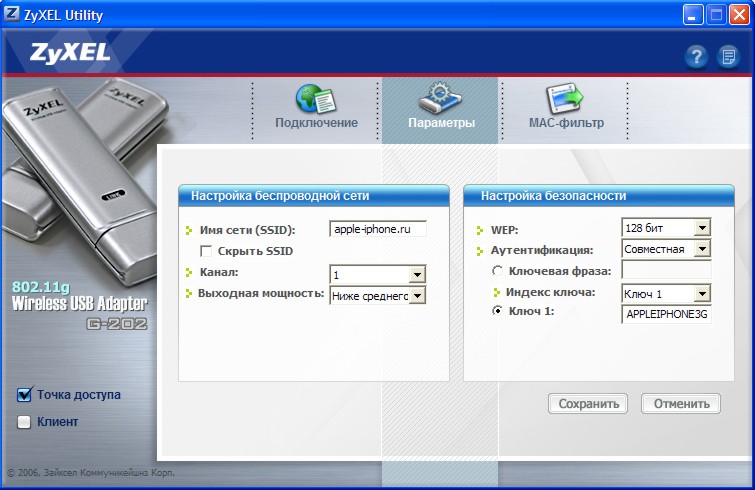Switch to the Параметры tab

point(441,111)
